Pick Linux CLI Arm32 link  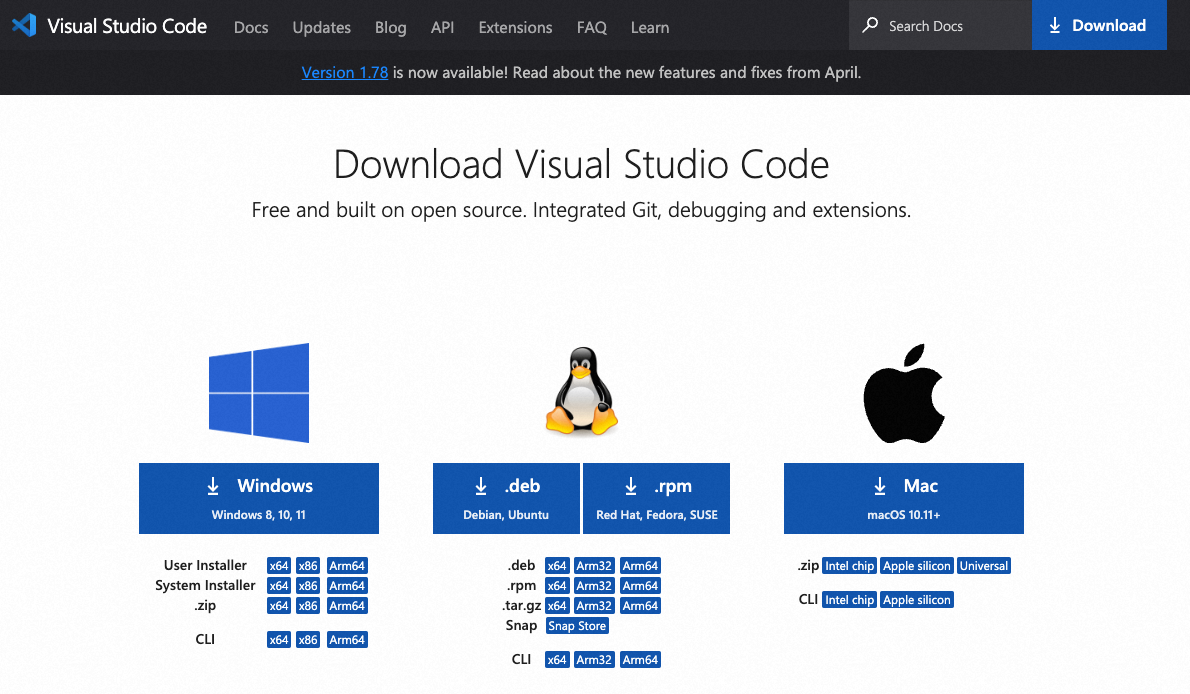pos(593,660)
